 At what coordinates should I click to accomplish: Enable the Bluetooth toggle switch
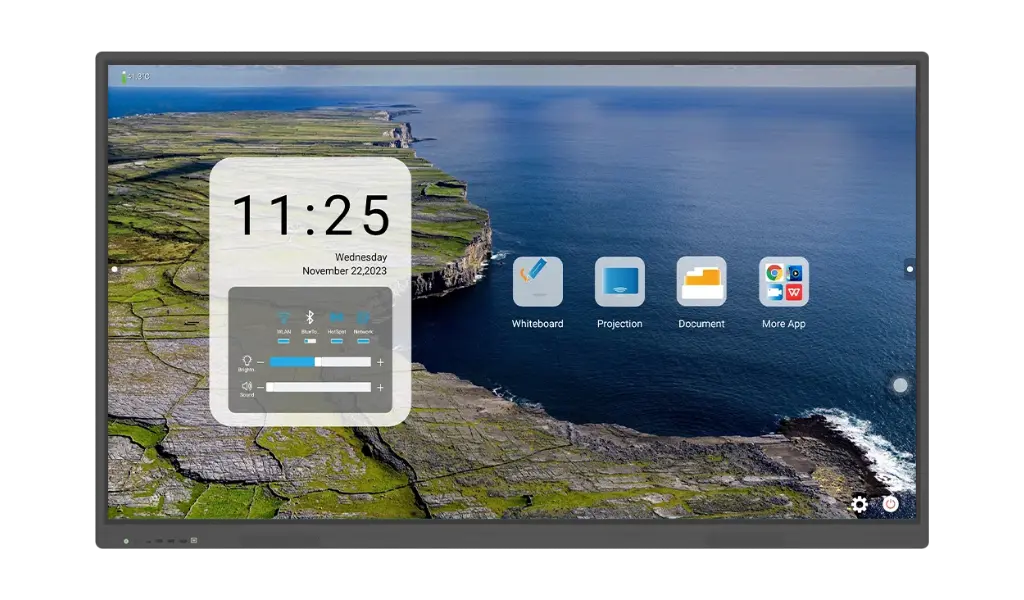point(310,341)
